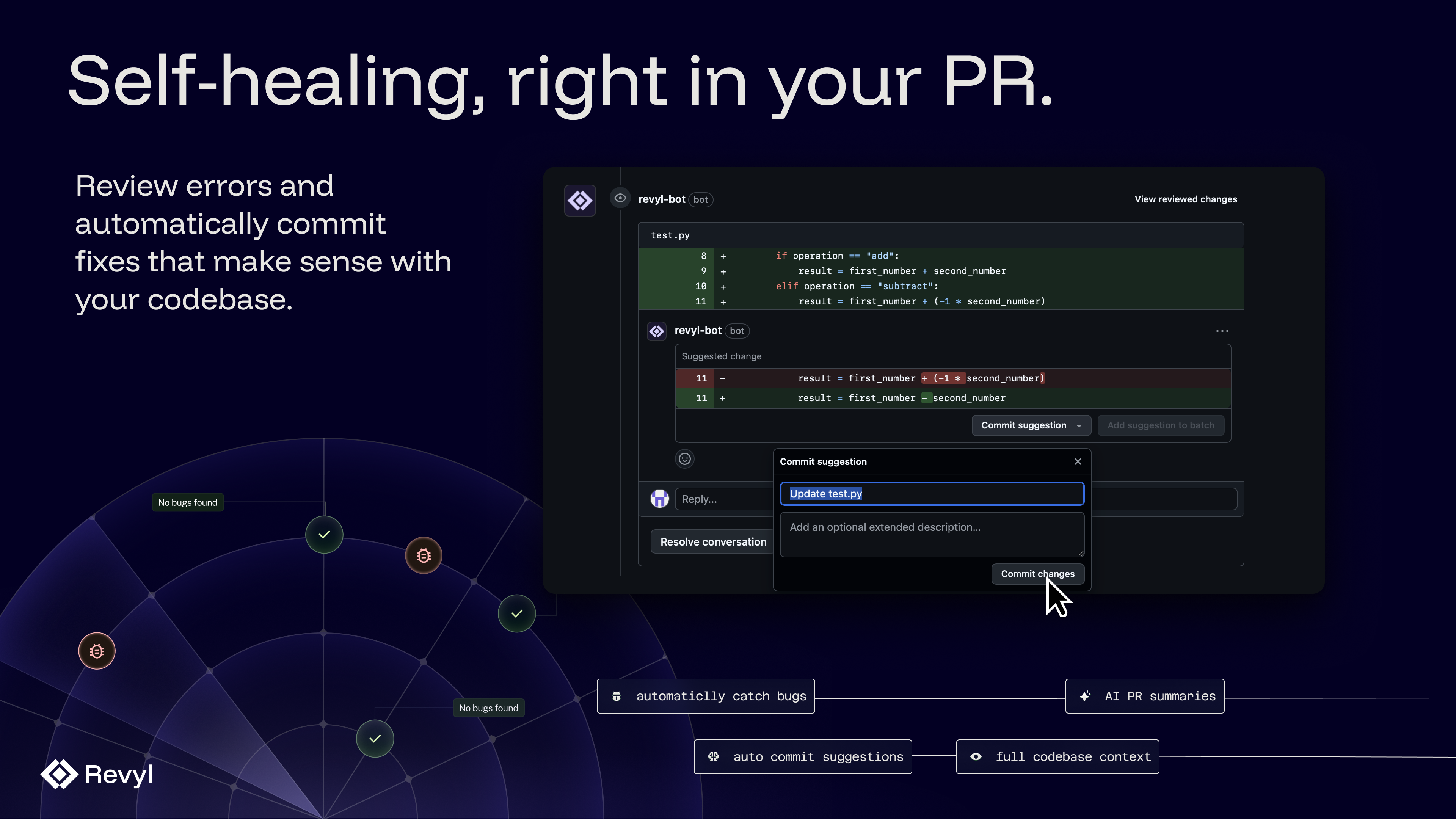This screenshot has height=819, width=1456.
Task: Click the eye review icon beside revyl-bot
Action: [620, 198]
